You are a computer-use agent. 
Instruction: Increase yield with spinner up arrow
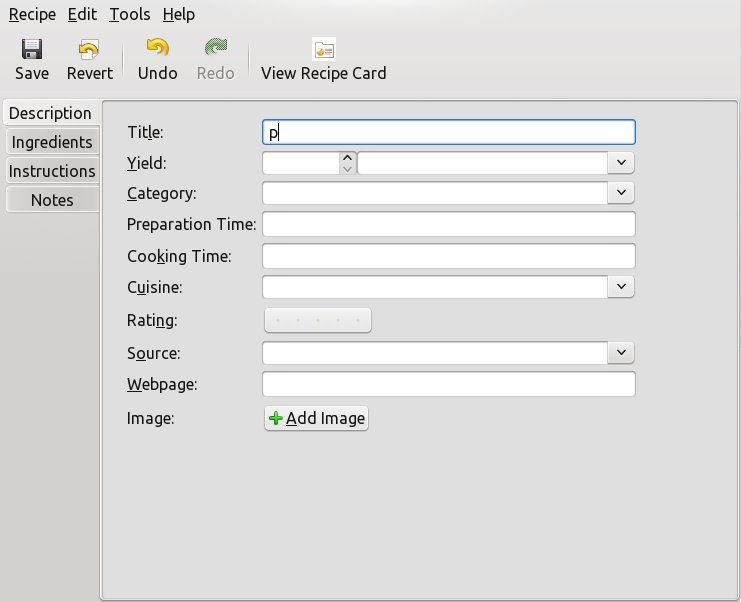(x=347, y=157)
